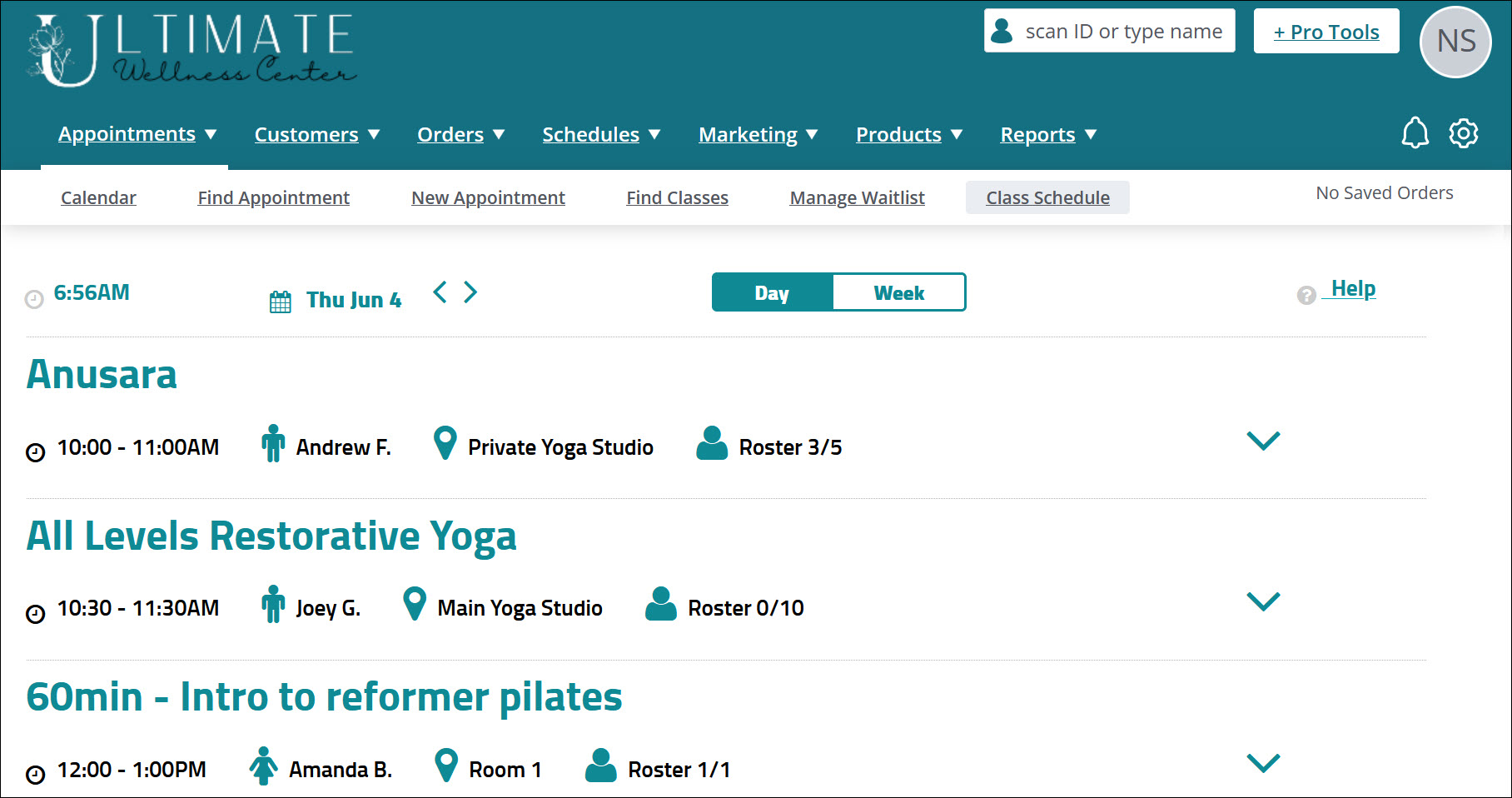This screenshot has height=798, width=1512.
Task: Click the Ultimate Wellness Center logo
Action: [192, 50]
